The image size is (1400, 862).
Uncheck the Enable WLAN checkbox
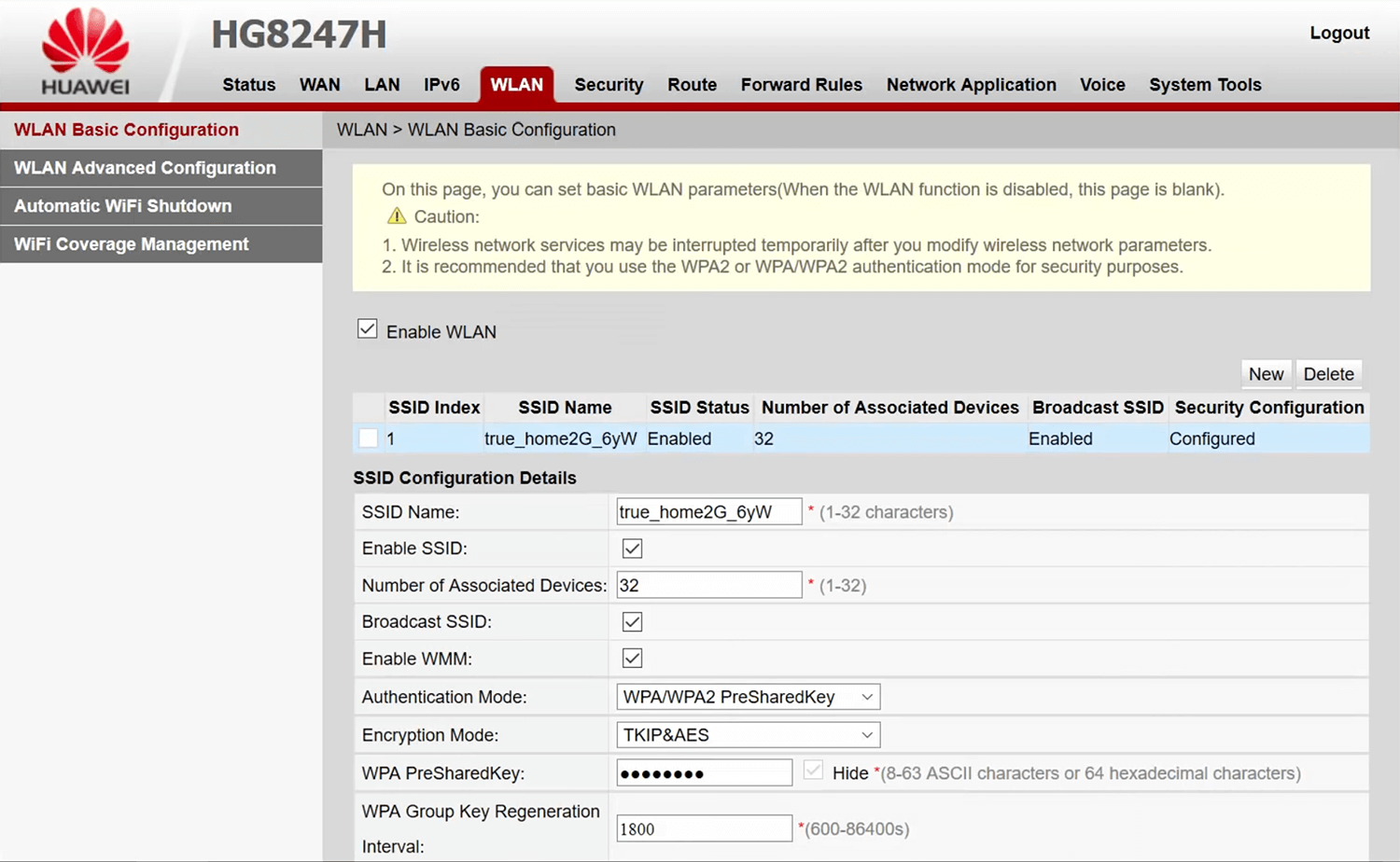[368, 329]
